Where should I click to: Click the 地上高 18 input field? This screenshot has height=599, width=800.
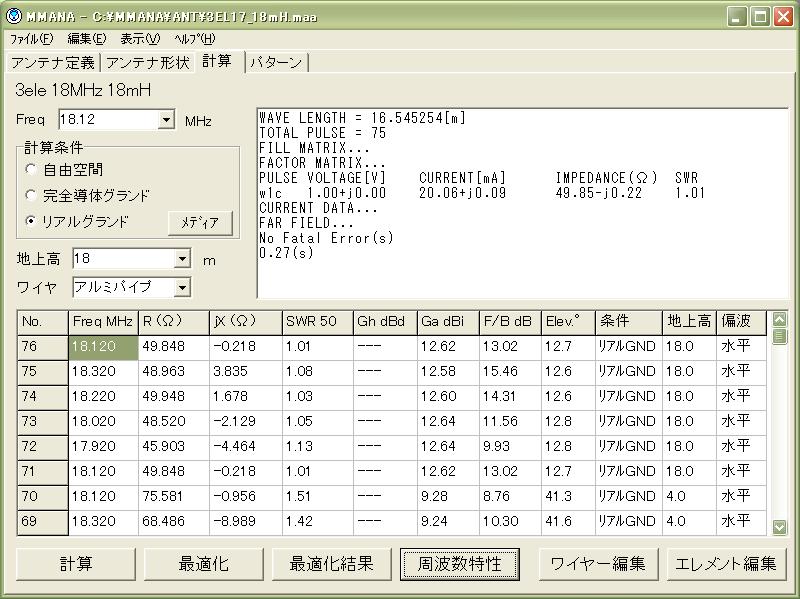pos(123,259)
